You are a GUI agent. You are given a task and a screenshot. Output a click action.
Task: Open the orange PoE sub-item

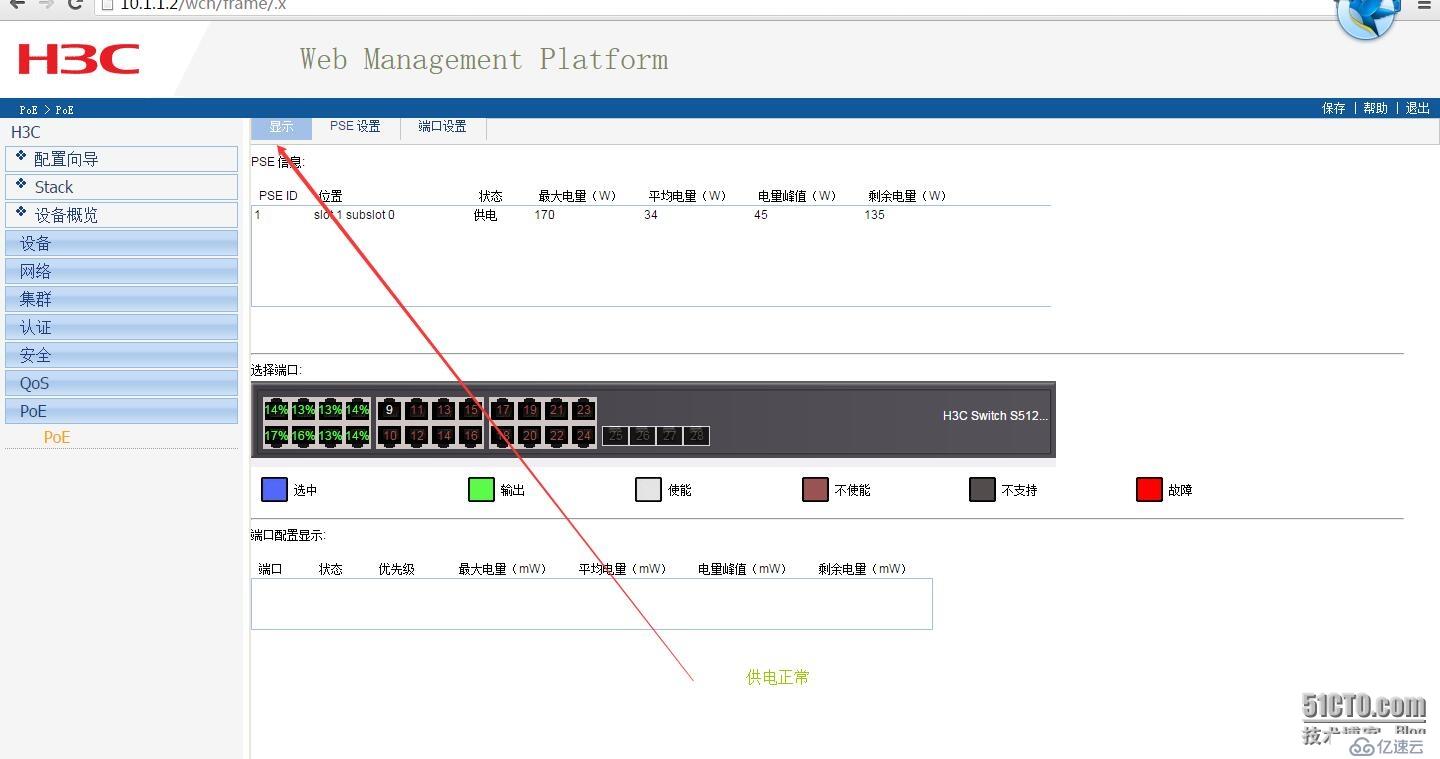[x=57, y=437]
